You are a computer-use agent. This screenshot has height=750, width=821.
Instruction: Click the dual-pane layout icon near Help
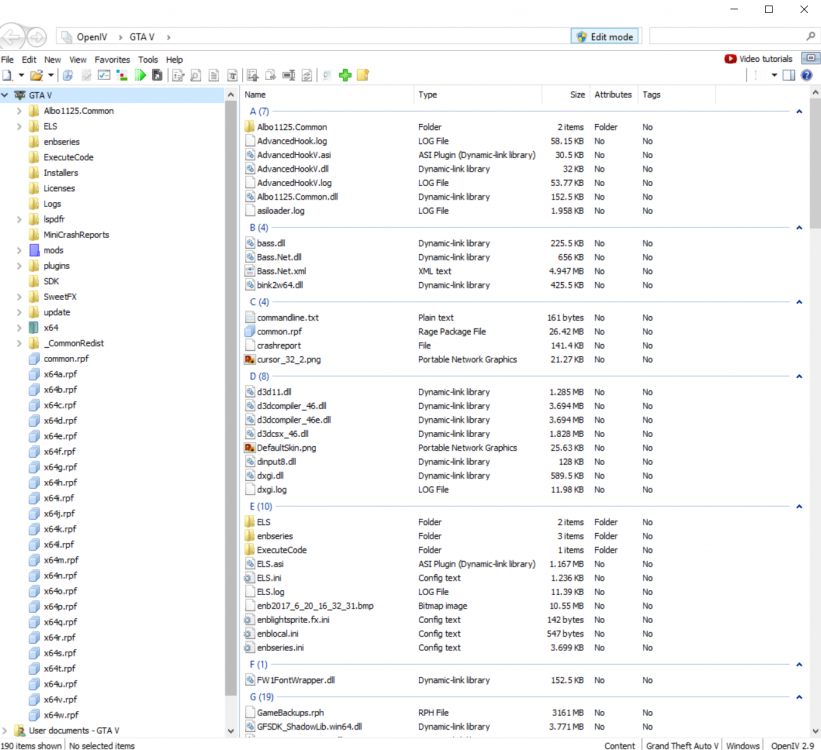tap(788, 75)
